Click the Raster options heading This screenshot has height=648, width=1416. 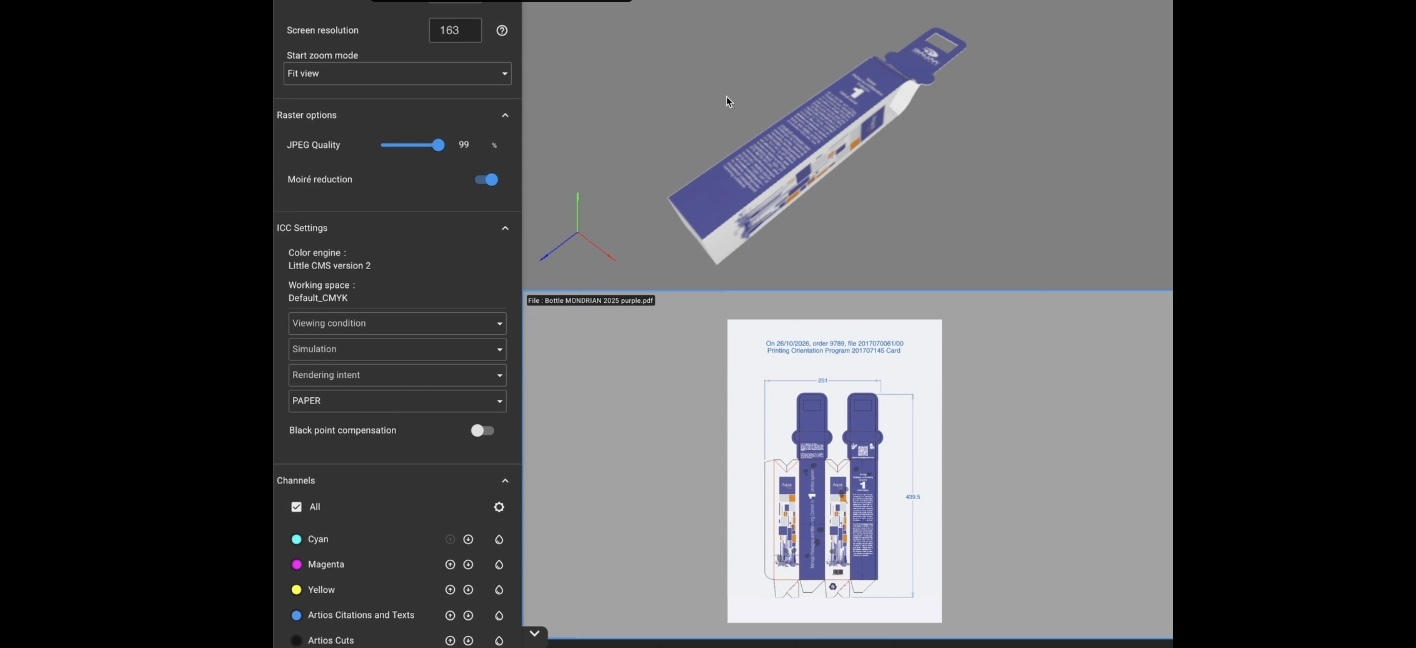pyautogui.click(x=306, y=115)
